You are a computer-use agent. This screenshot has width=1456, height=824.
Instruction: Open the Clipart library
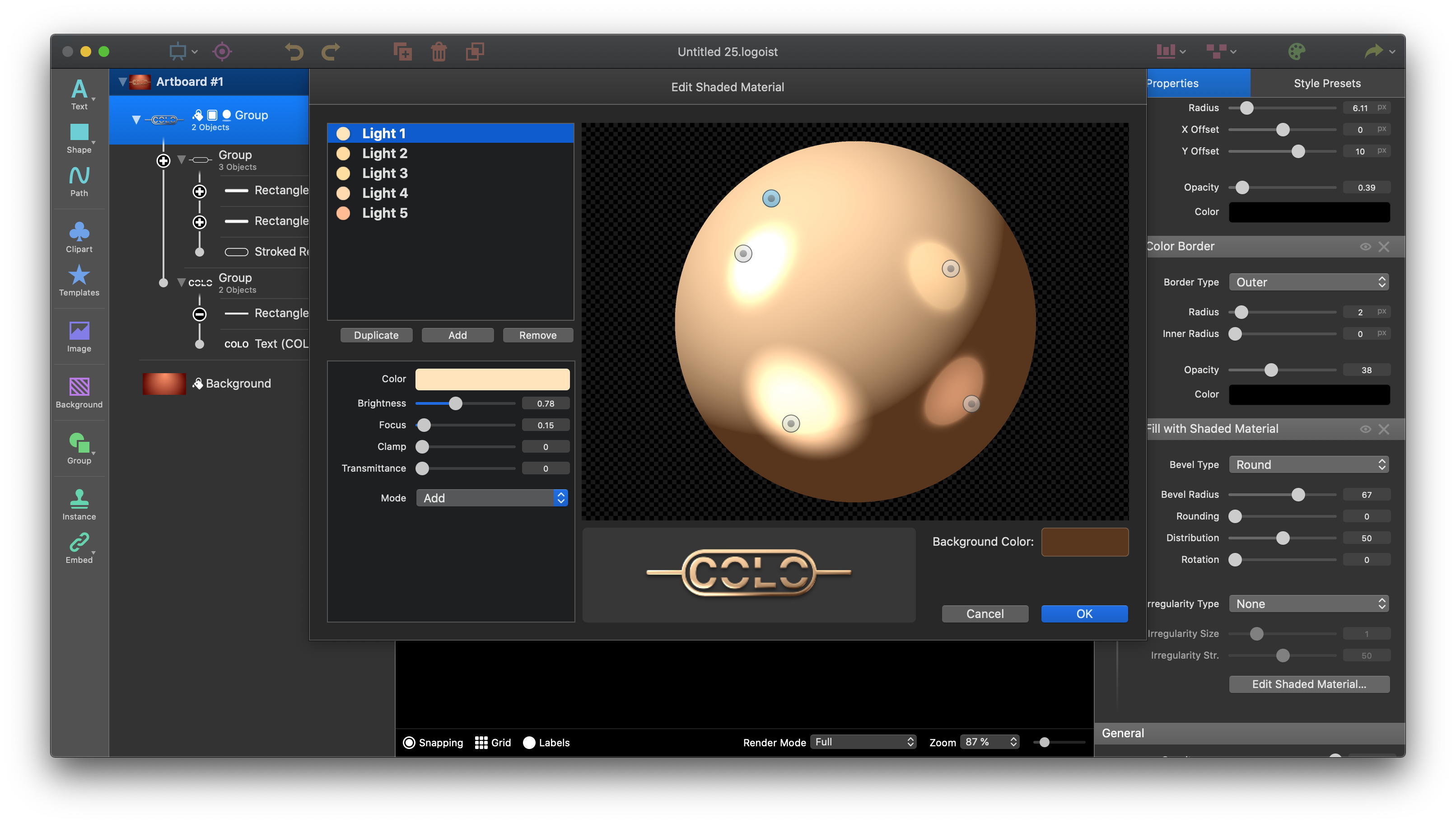(79, 237)
